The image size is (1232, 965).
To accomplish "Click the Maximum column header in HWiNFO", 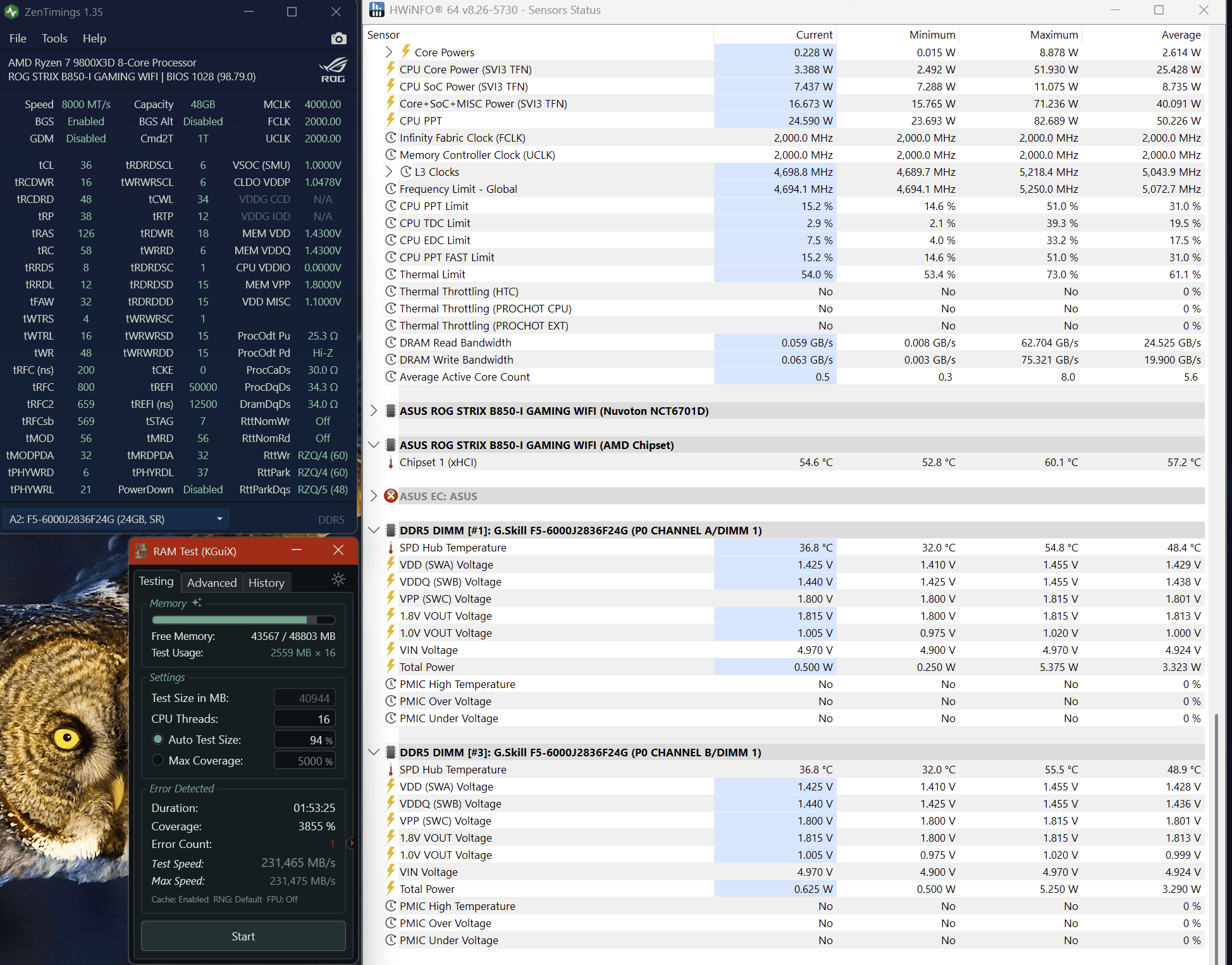I will [1021, 35].
